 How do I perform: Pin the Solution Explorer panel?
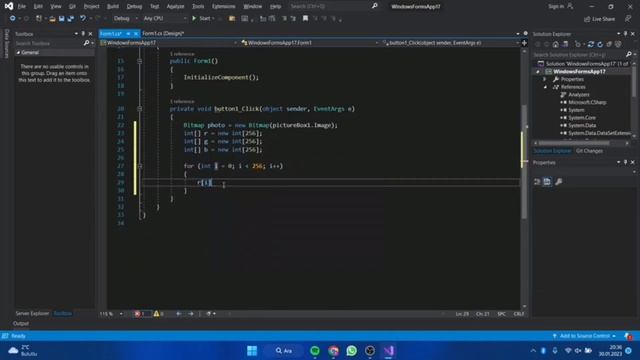625,34
